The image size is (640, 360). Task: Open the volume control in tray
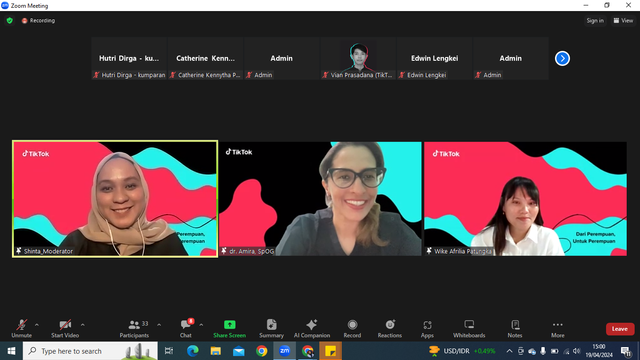pyautogui.click(x=576, y=351)
